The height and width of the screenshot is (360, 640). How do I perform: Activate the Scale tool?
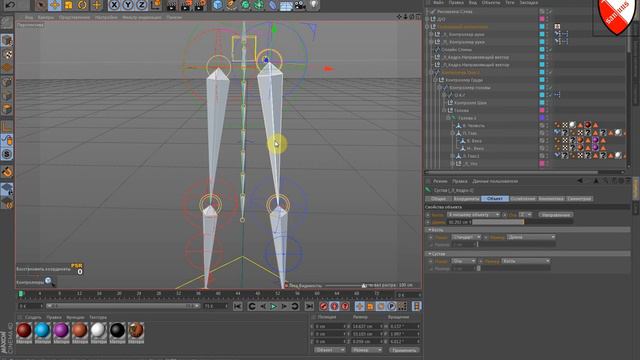(68, 5)
